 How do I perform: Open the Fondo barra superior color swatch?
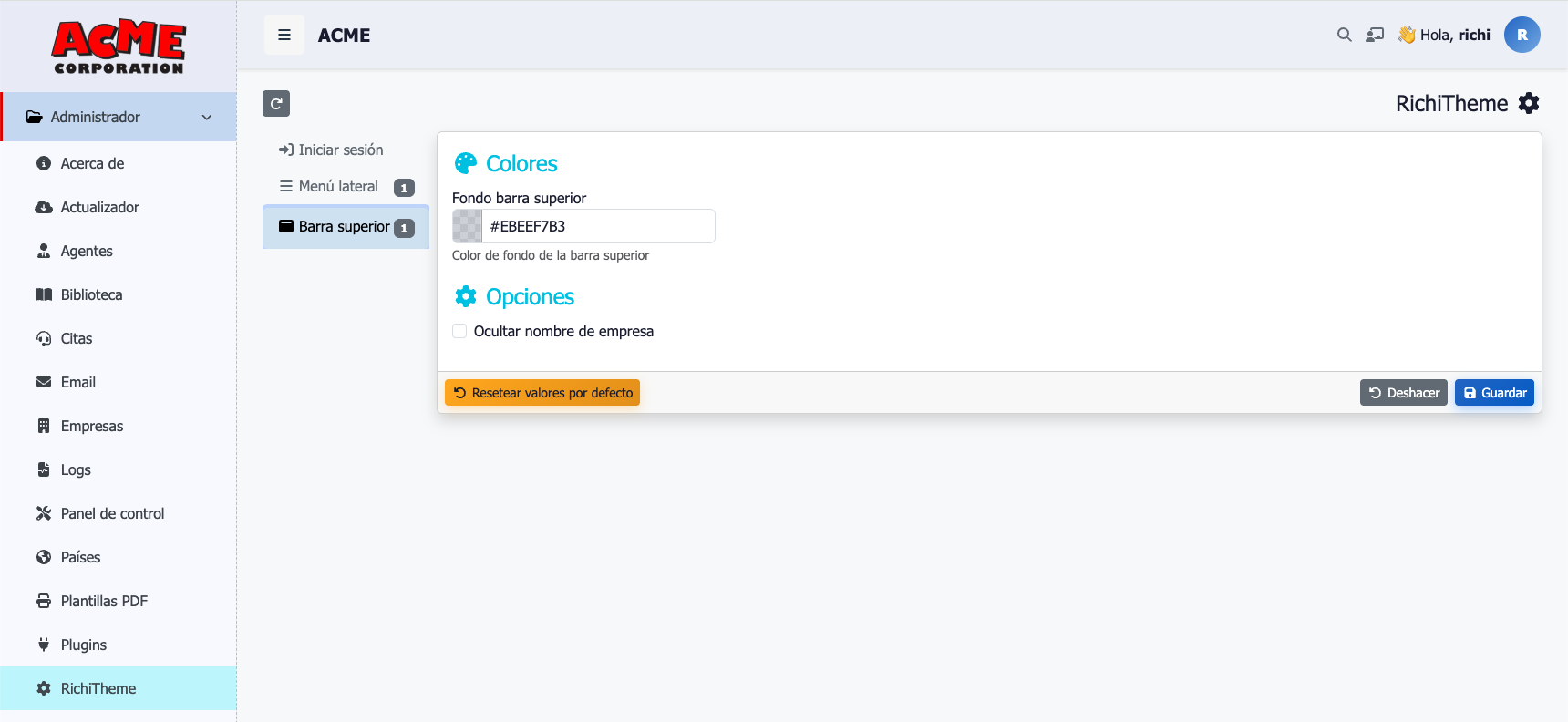[x=468, y=226]
